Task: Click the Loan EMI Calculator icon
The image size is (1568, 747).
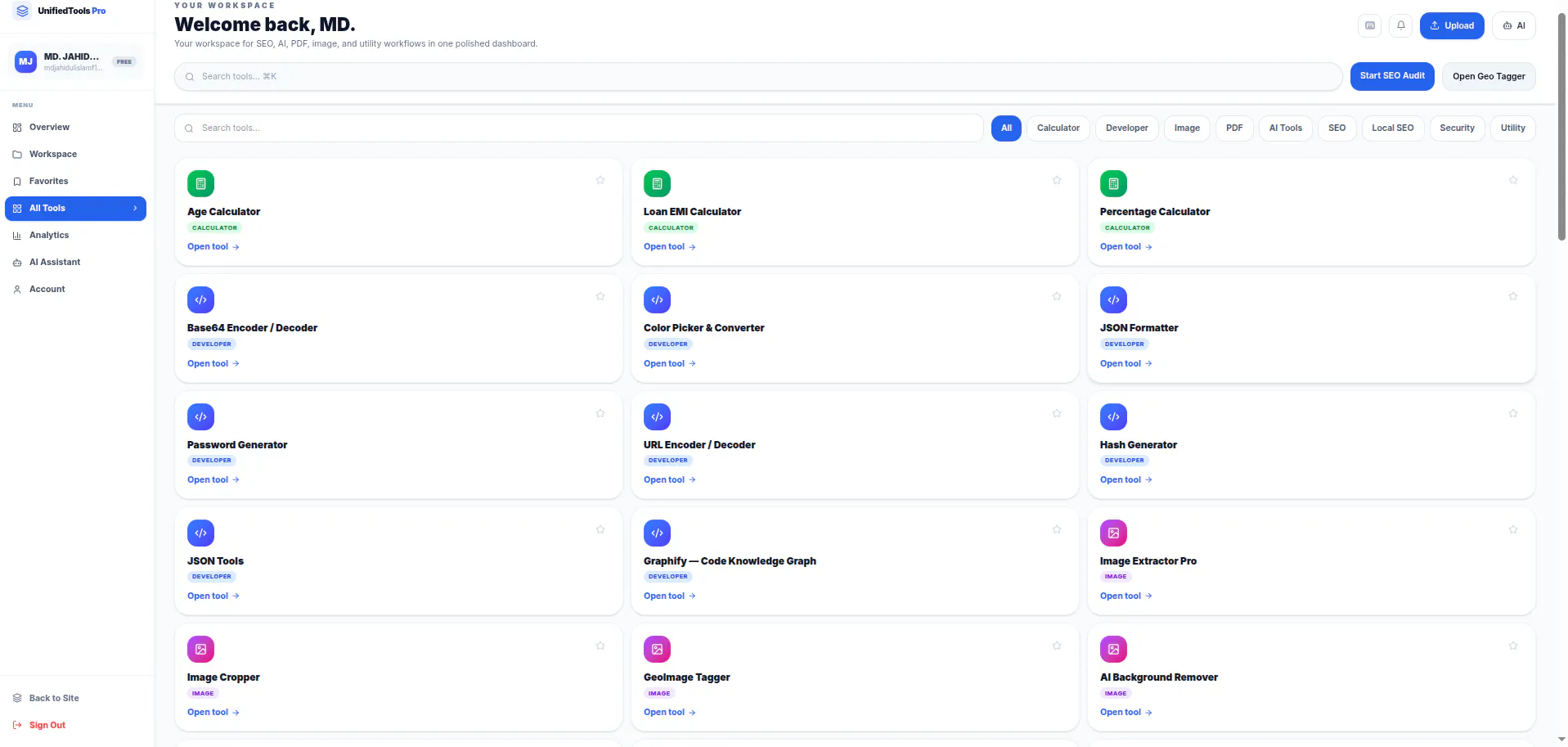Action: click(657, 183)
